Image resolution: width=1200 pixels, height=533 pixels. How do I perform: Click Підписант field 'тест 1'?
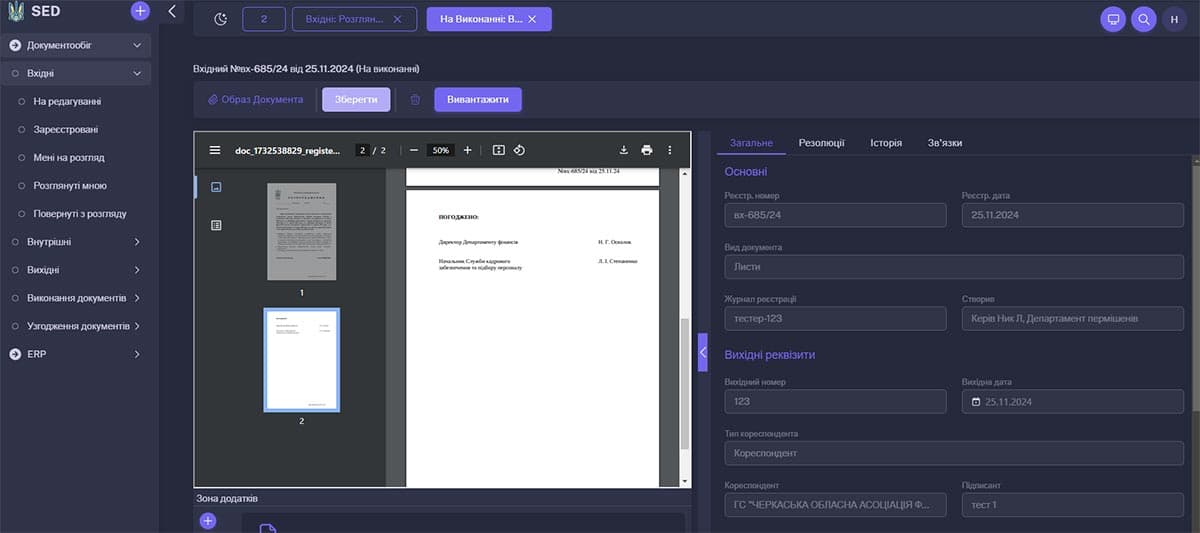pyautogui.click(x=1073, y=504)
